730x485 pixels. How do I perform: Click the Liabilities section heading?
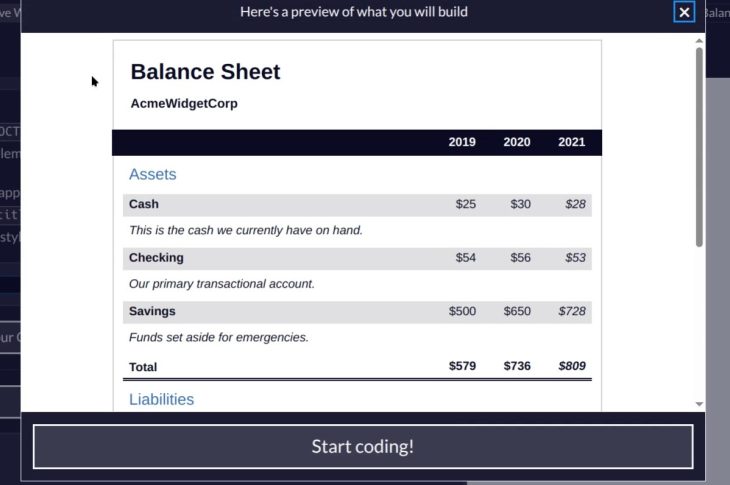tap(161, 399)
